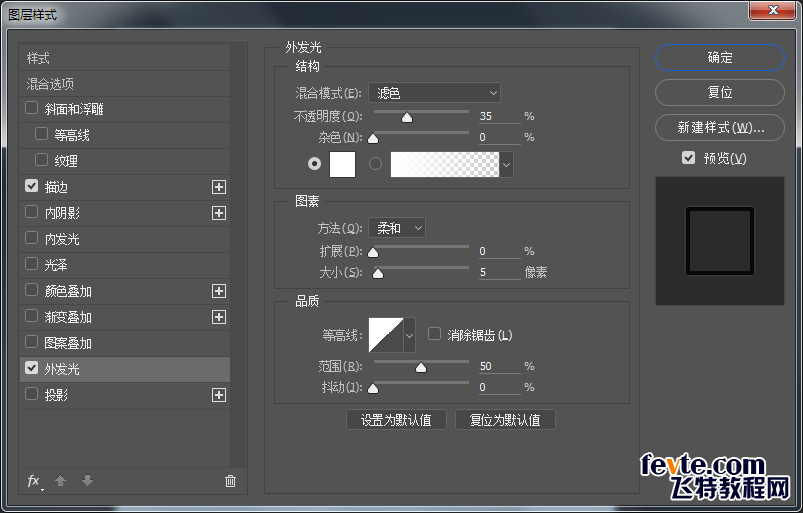
Task: Click the 扩展 spread value field
Action: 499,251
